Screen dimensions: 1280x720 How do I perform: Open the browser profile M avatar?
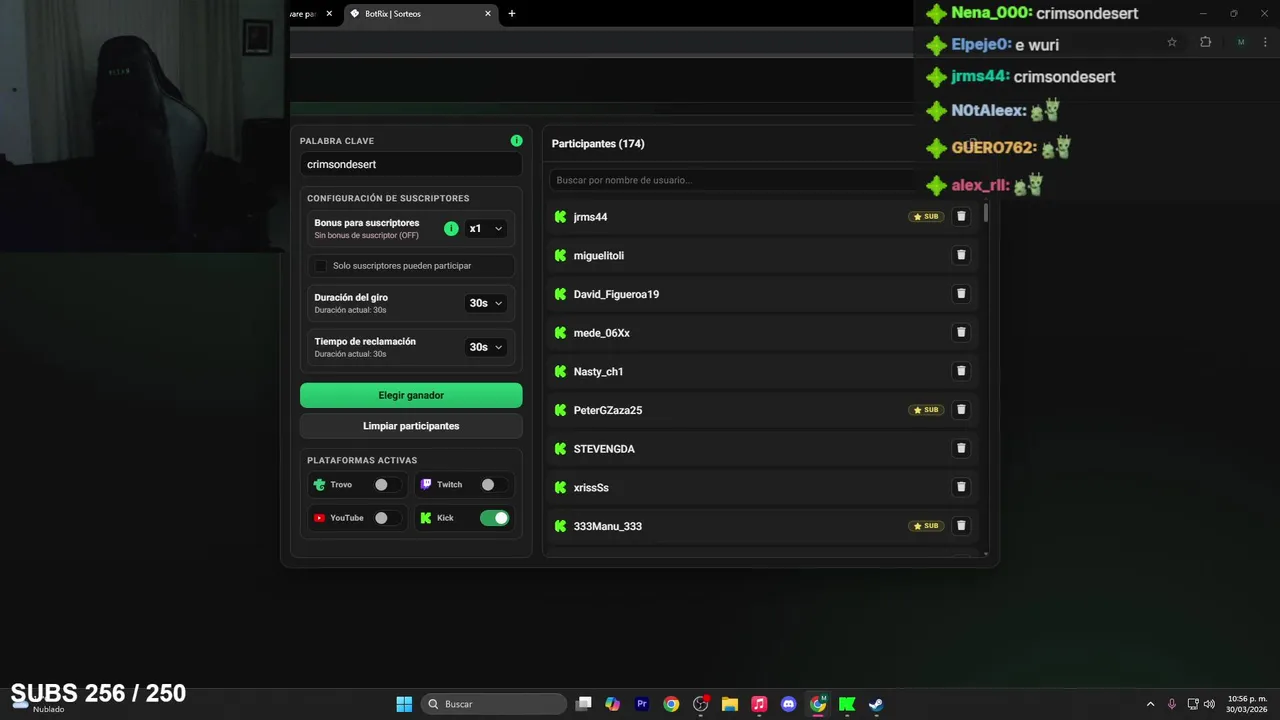pyautogui.click(x=1241, y=42)
